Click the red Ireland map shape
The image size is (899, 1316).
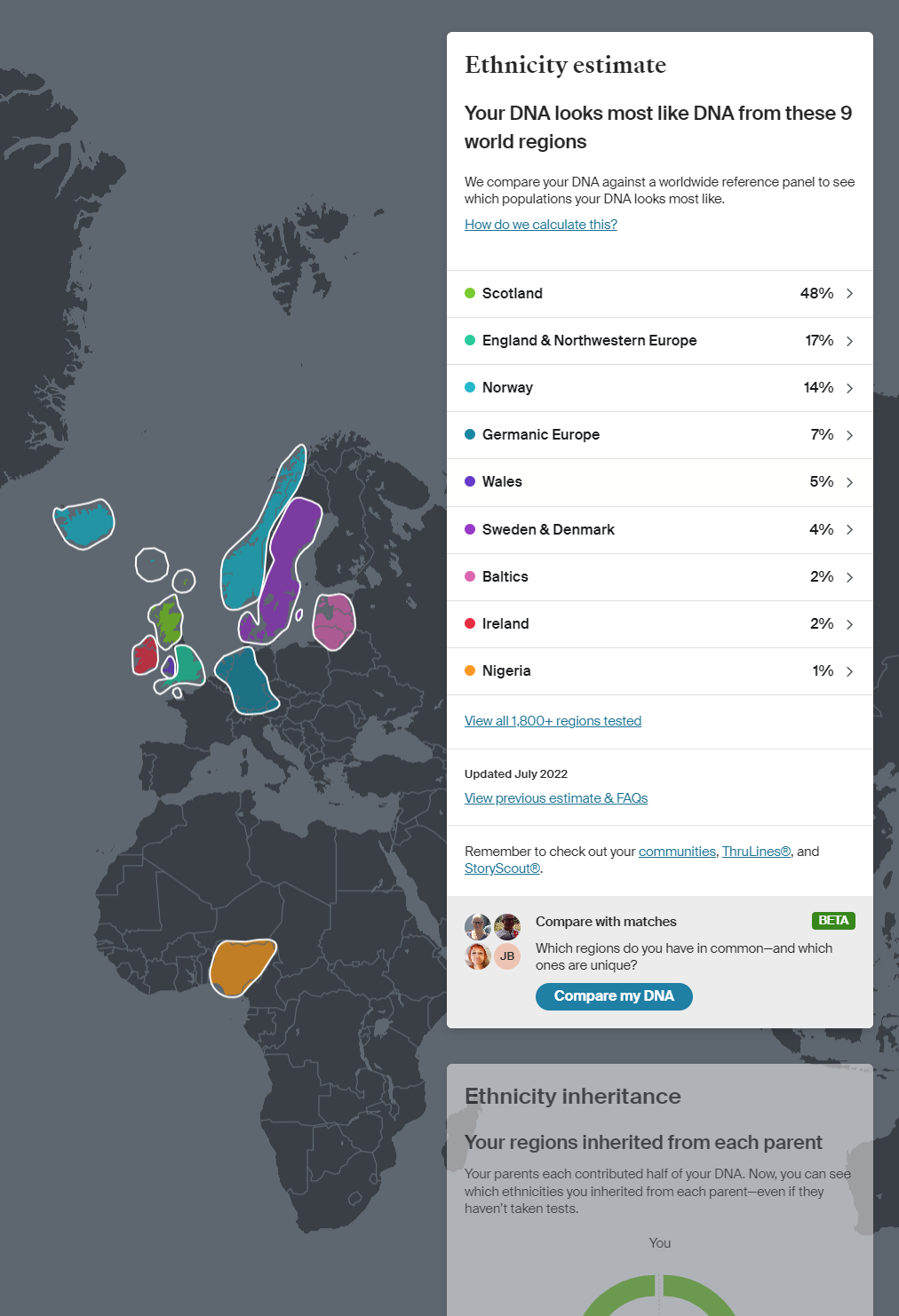pyautogui.click(x=145, y=656)
